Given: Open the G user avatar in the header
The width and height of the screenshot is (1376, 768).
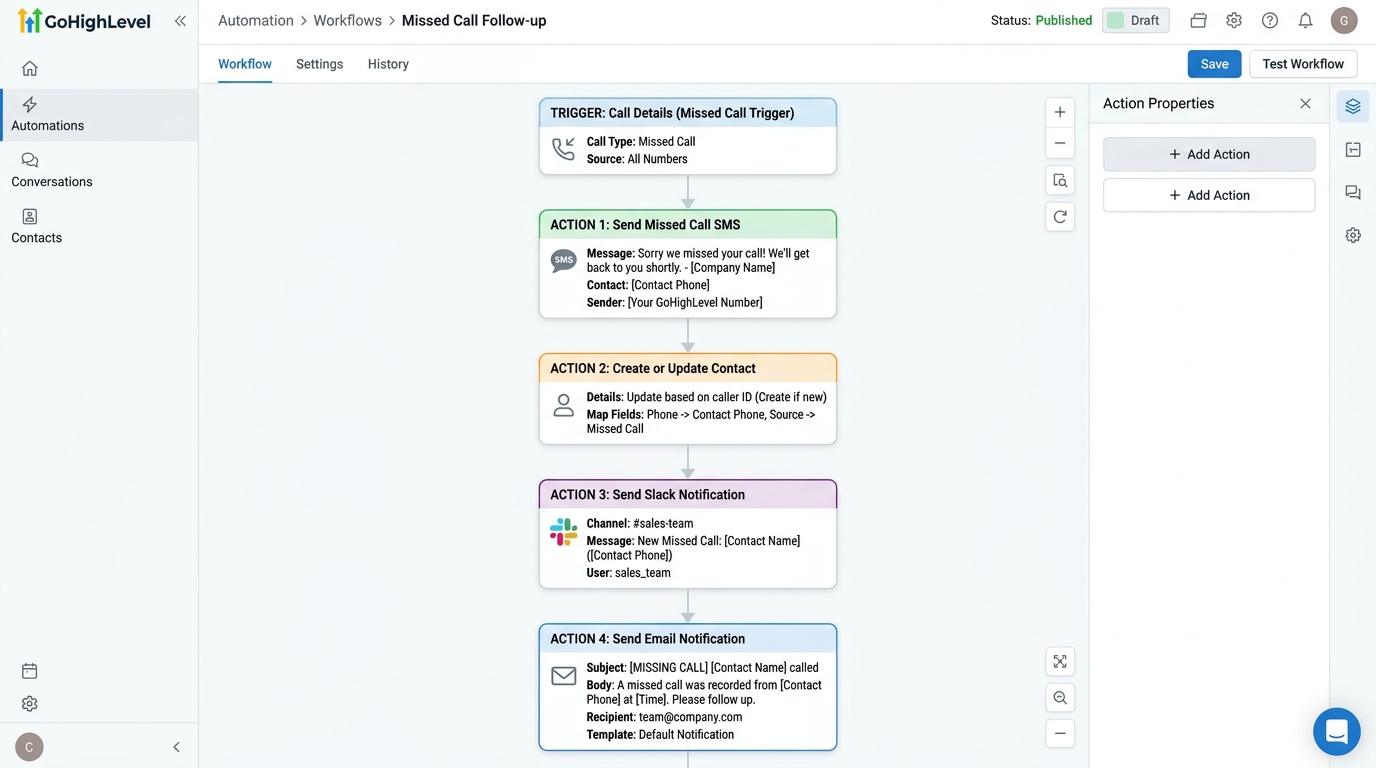Looking at the screenshot, I should (x=1344, y=20).
